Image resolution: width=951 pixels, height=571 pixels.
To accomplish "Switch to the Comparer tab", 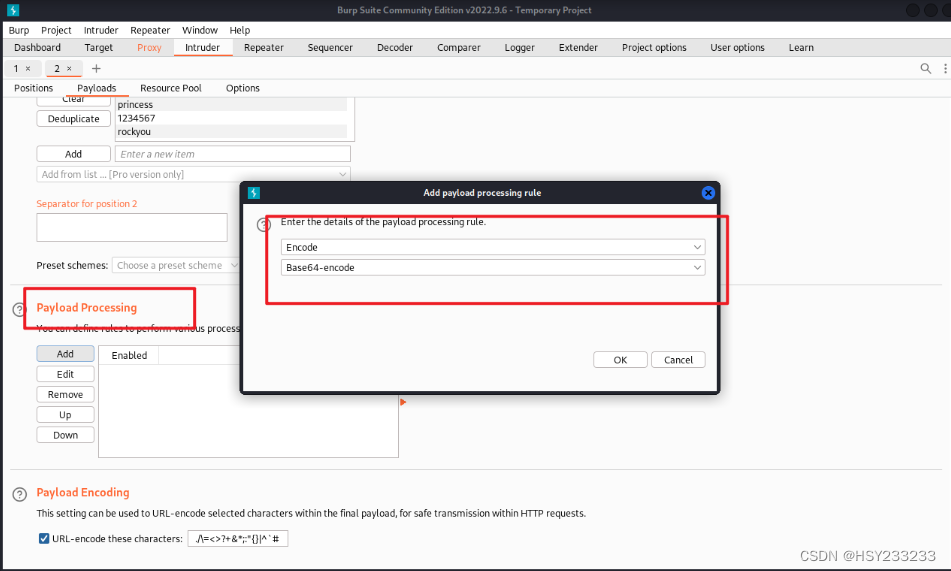I will (x=459, y=47).
